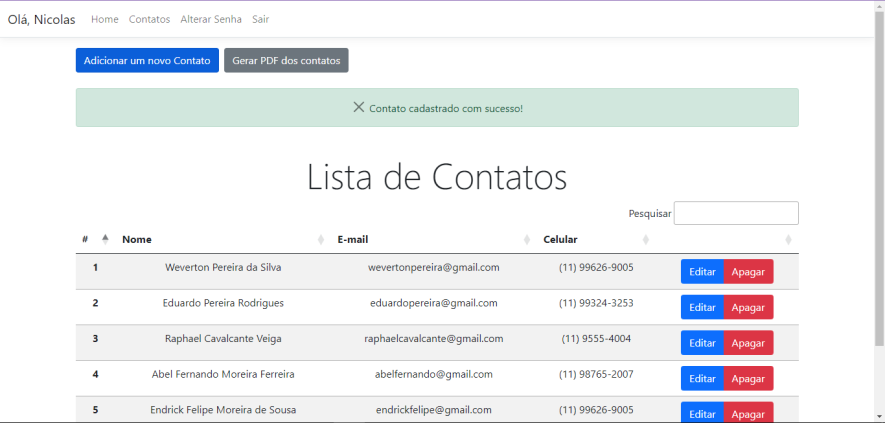
Task: Open Alterar Senha page
Action: pos(211,19)
